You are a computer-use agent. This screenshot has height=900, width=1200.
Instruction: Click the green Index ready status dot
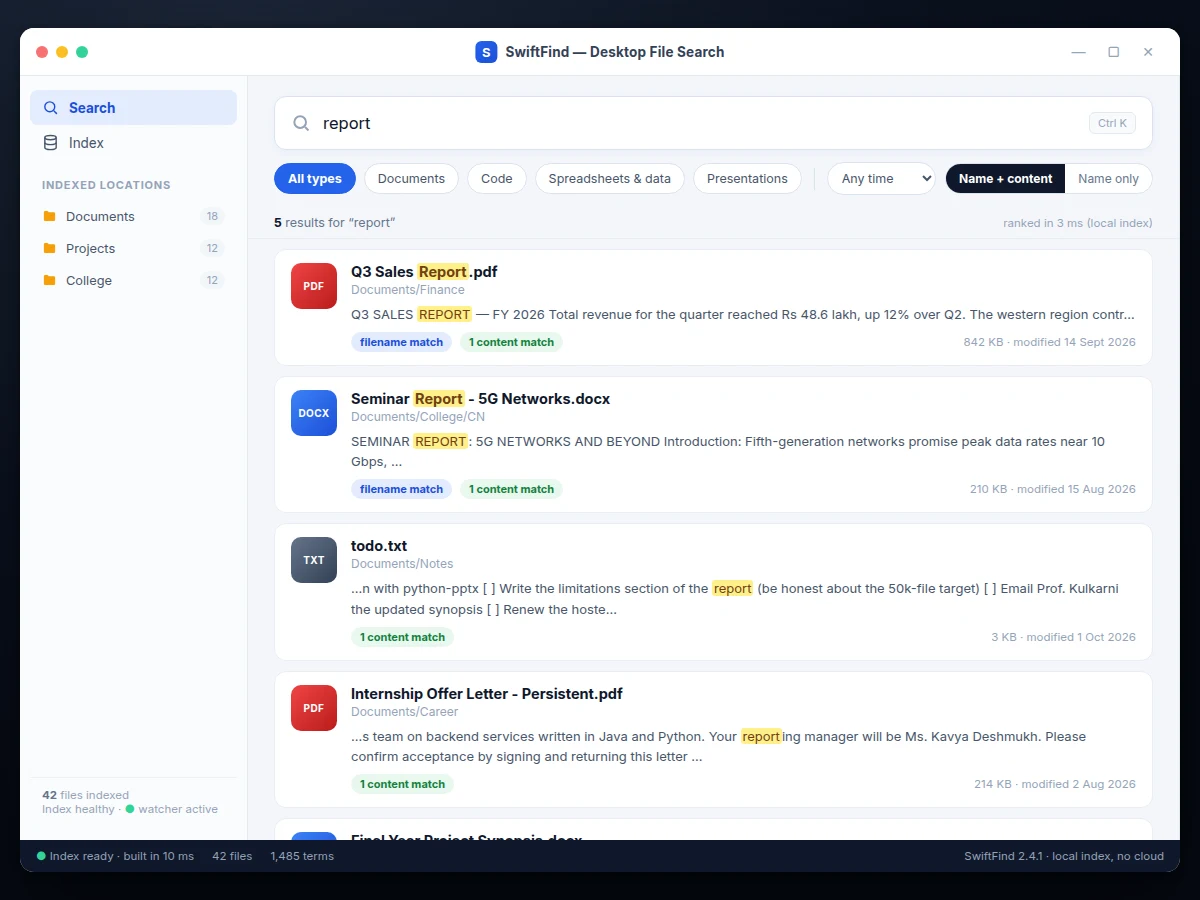[41, 856]
